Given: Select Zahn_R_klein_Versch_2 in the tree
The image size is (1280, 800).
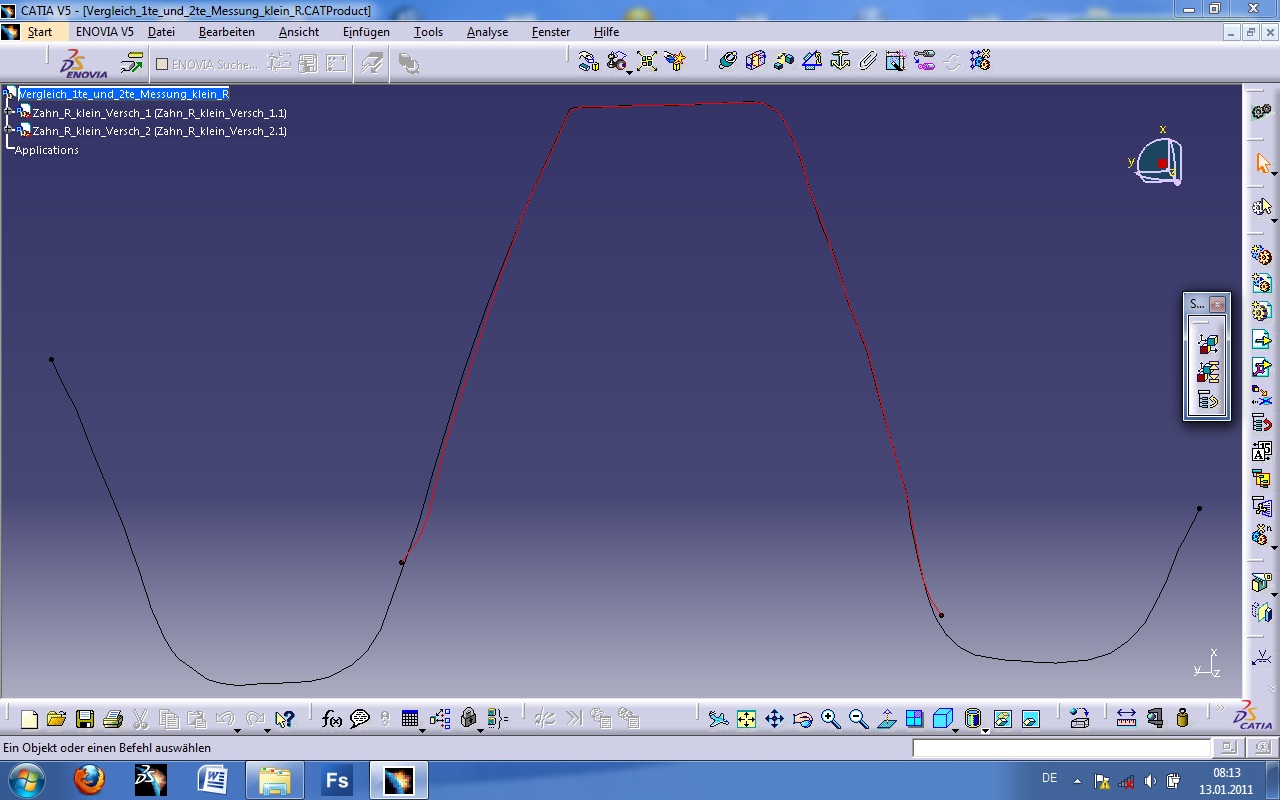Looking at the screenshot, I should [159, 131].
